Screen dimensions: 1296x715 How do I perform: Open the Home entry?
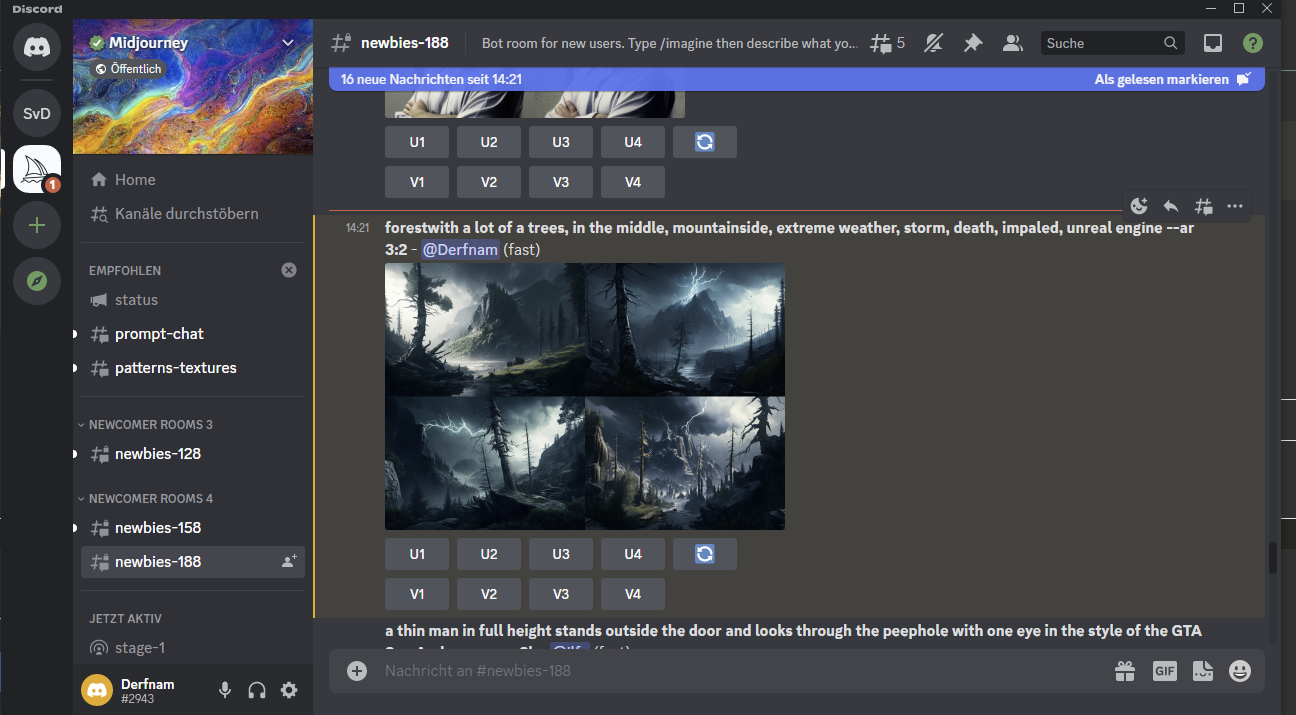point(193,180)
